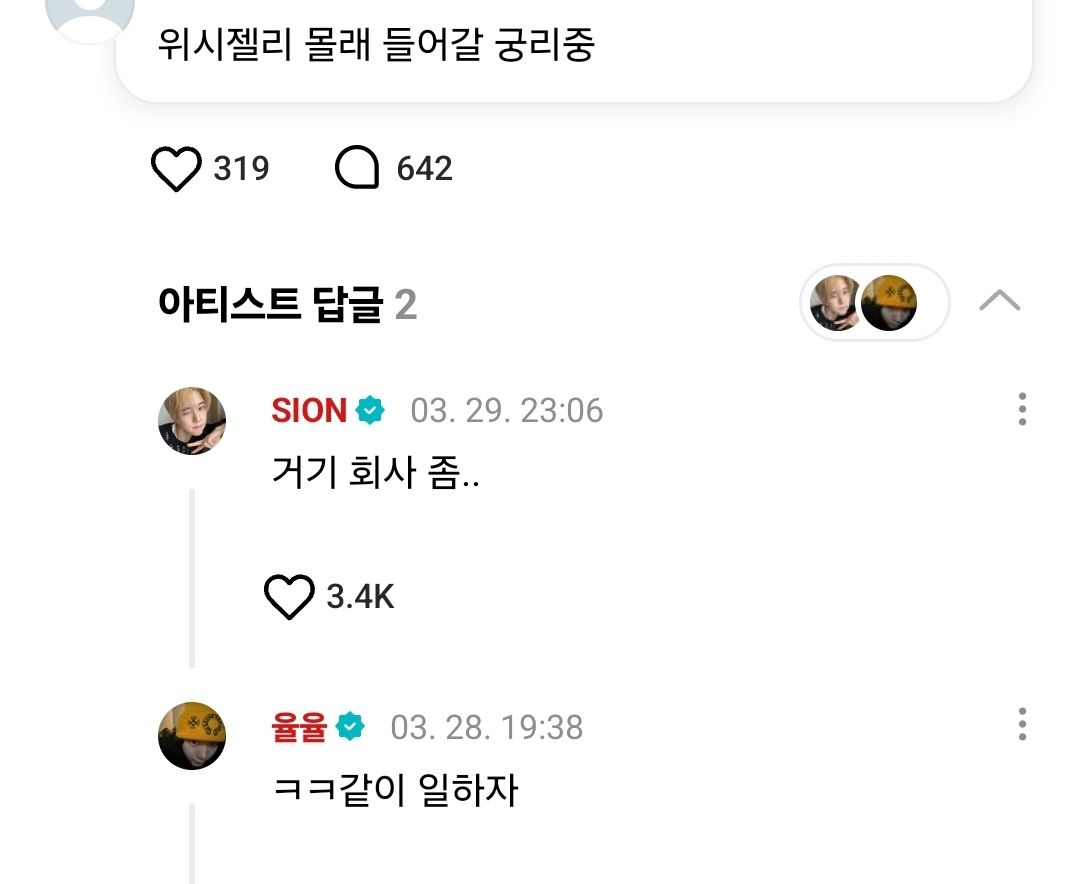Collapse artist replies with the up chevron
This screenshot has width=1080, height=884.
click(x=999, y=301)
